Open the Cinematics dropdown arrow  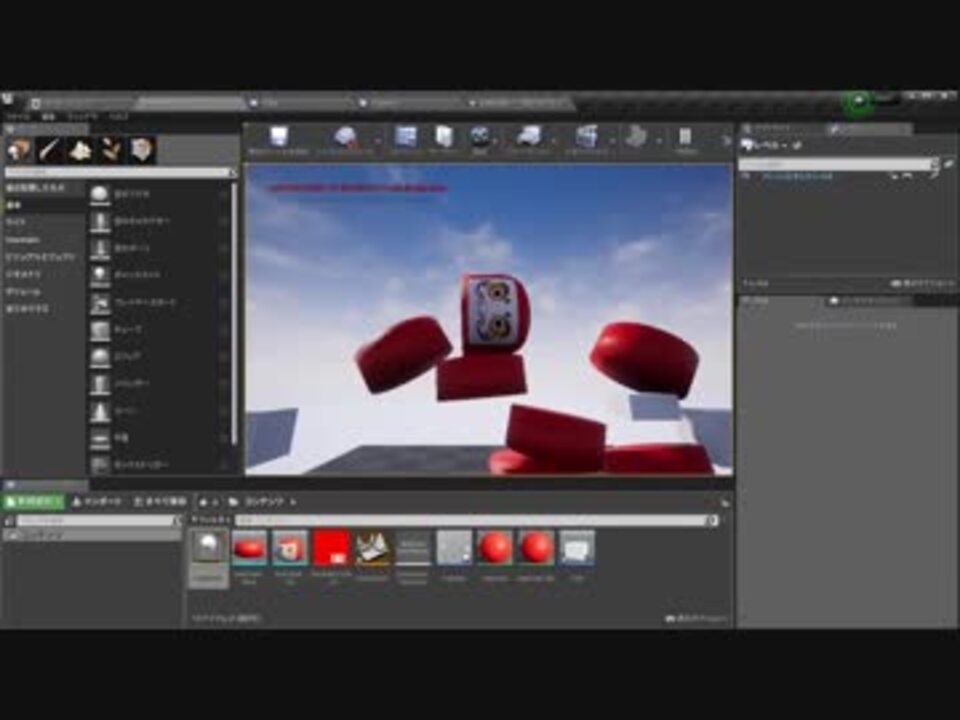point(611,141)
